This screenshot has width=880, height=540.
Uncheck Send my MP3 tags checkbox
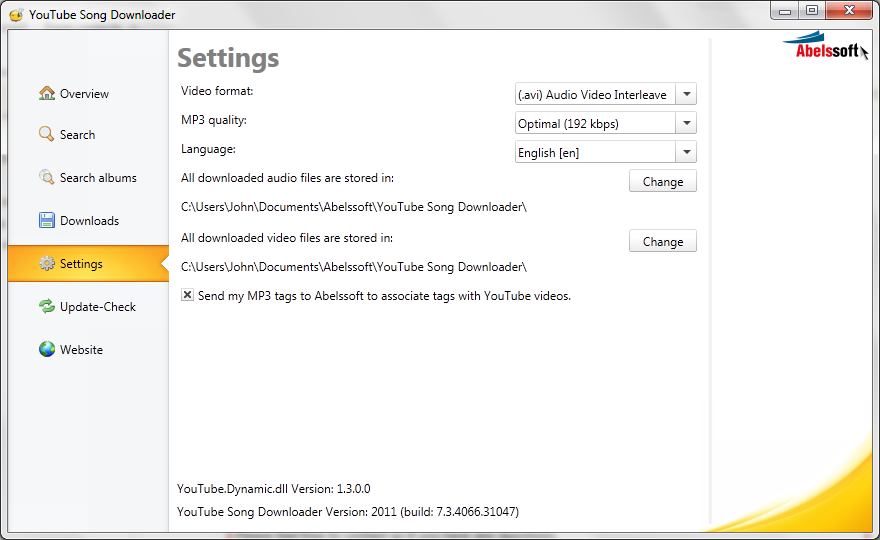(187, 295)
